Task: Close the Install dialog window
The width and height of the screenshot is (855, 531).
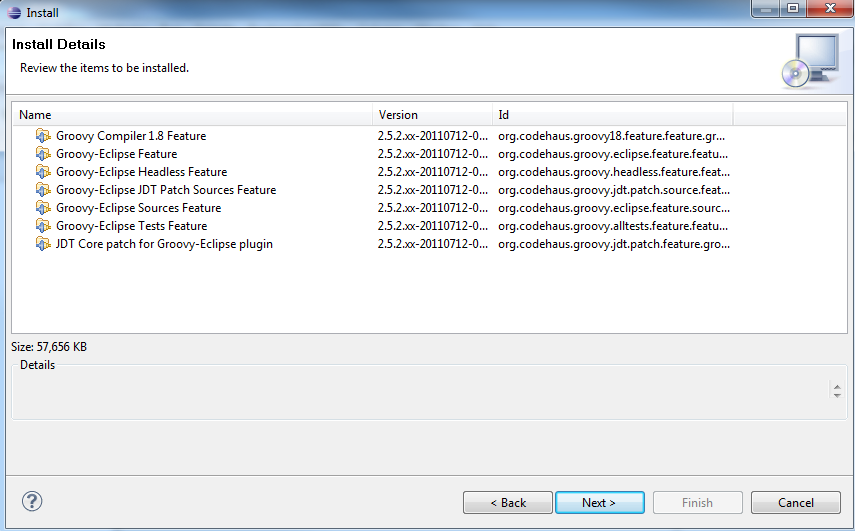Action: pos(830,8)
